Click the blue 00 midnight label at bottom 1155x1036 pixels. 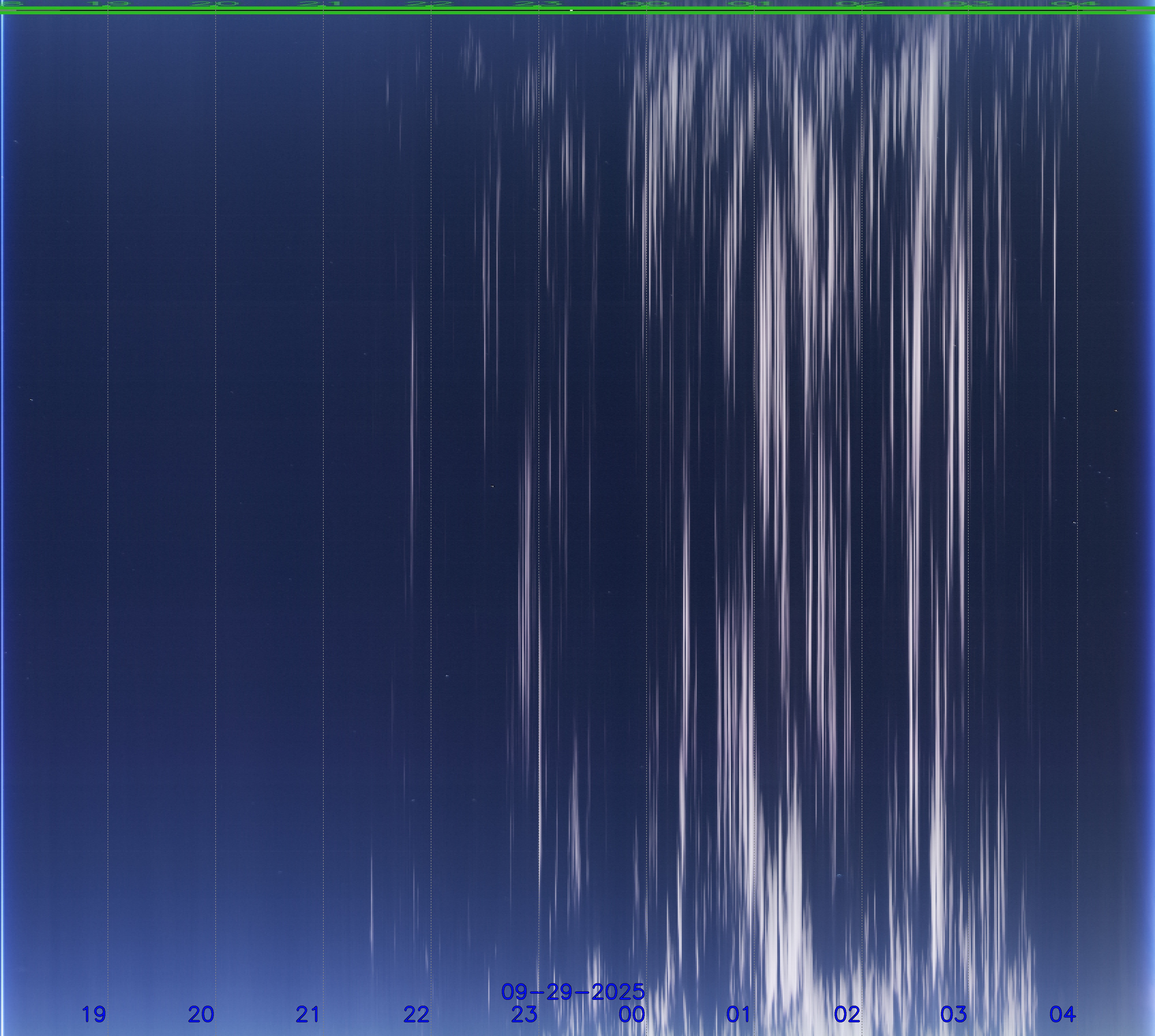[632, 1014]
